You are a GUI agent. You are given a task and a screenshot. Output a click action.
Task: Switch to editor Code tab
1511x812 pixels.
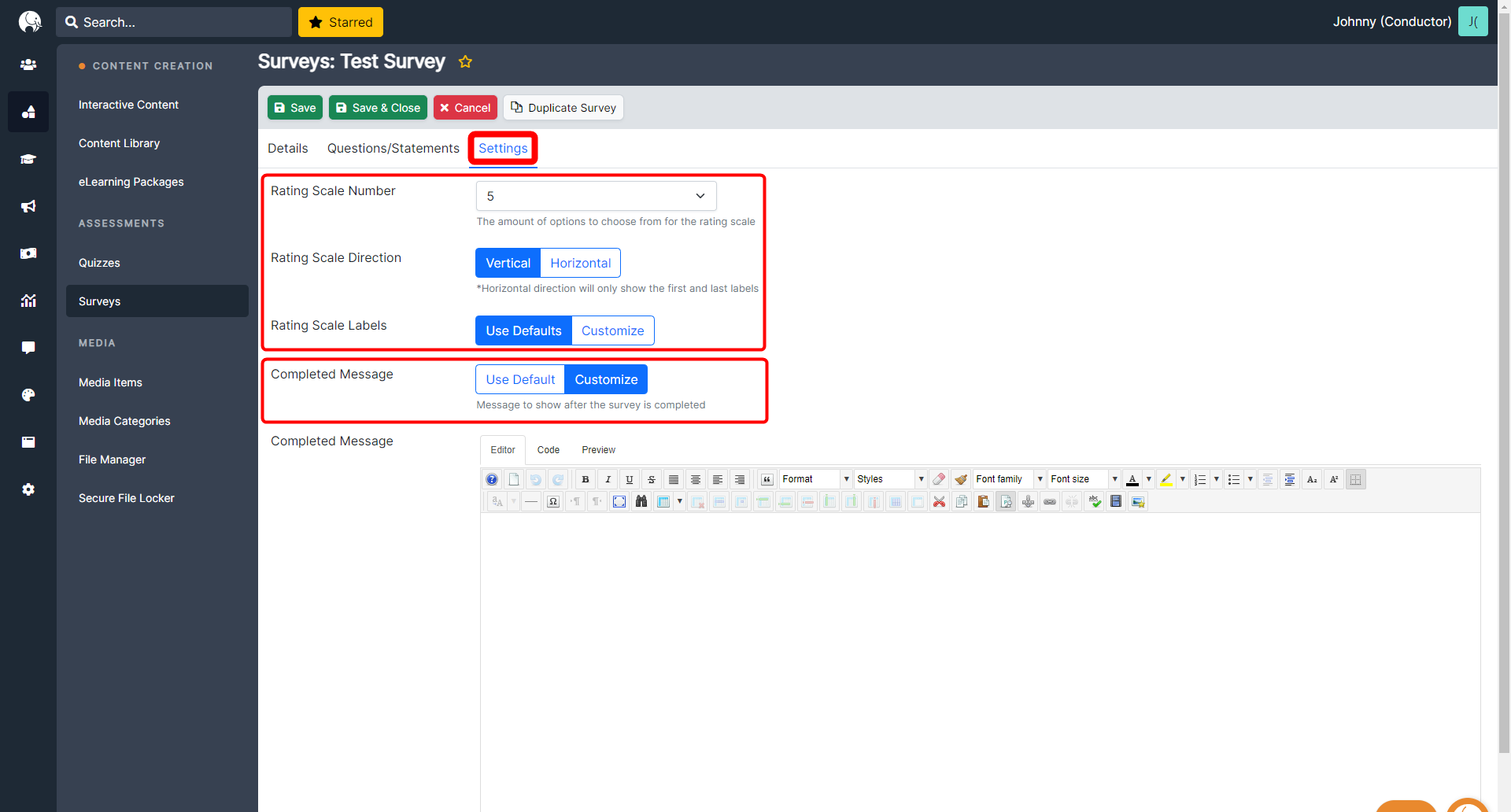pyautogui.click(x=549, y=450)
